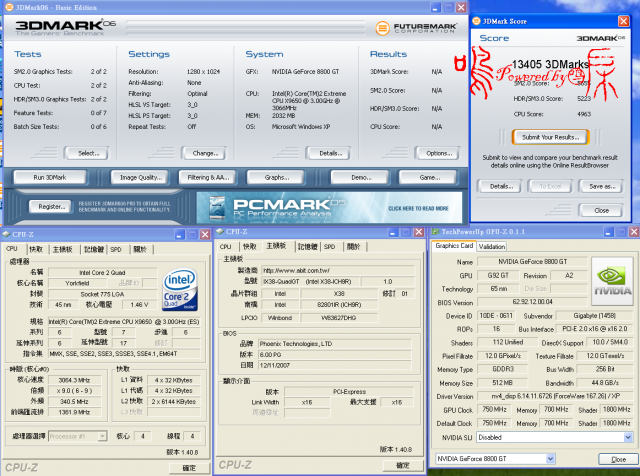Open Graphs button
640x476 pixels.
click(276, 177)
